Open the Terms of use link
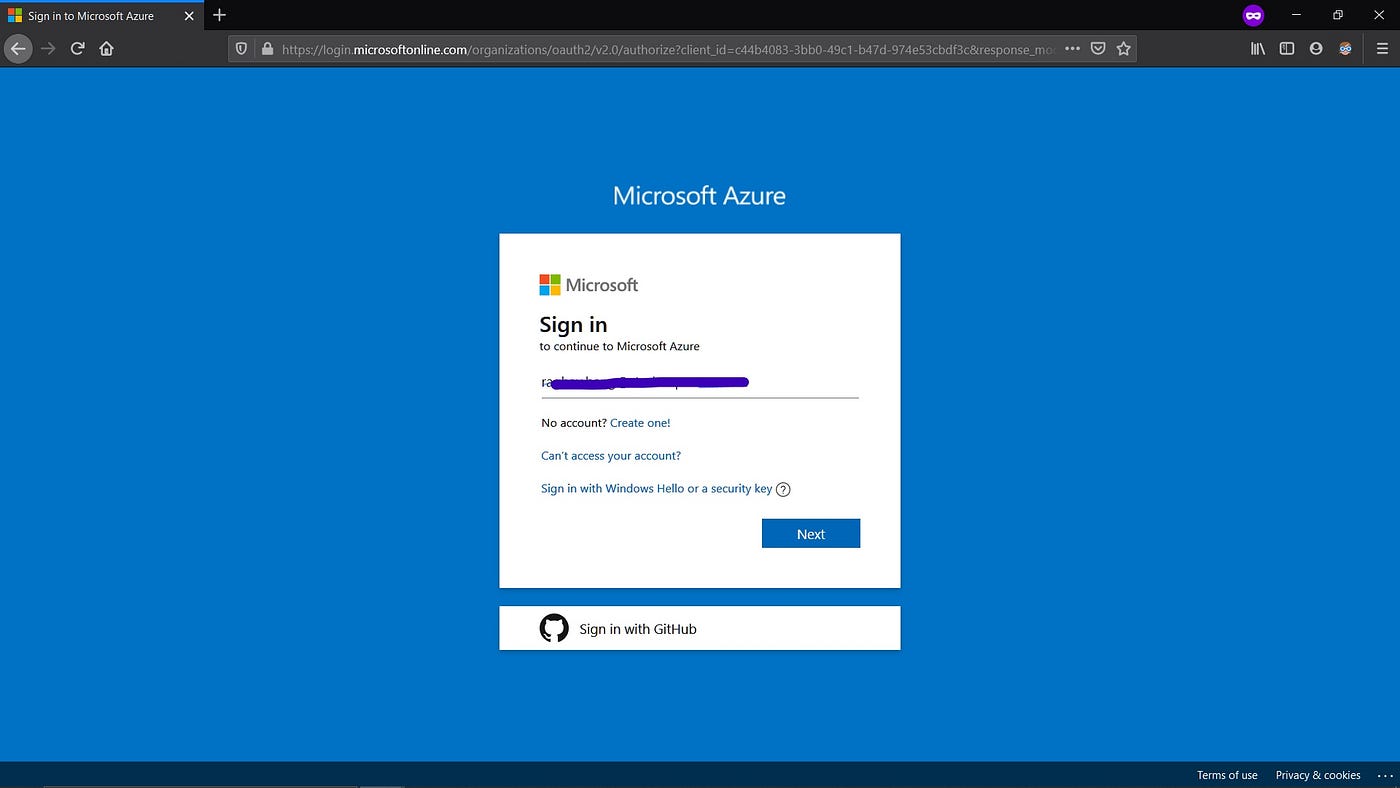The image size is (1400, 788). point(1227,775)
